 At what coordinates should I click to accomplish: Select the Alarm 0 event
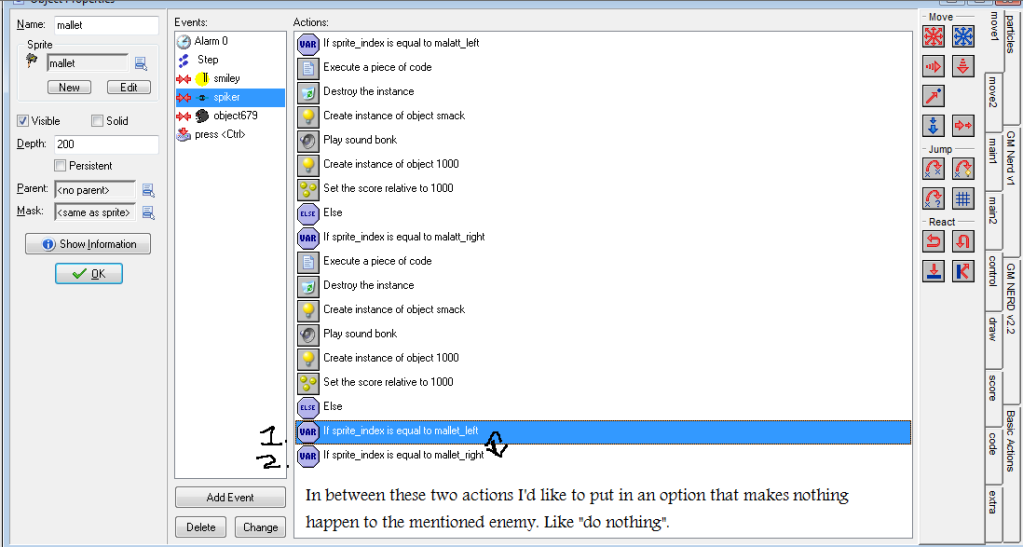(230, 41)
